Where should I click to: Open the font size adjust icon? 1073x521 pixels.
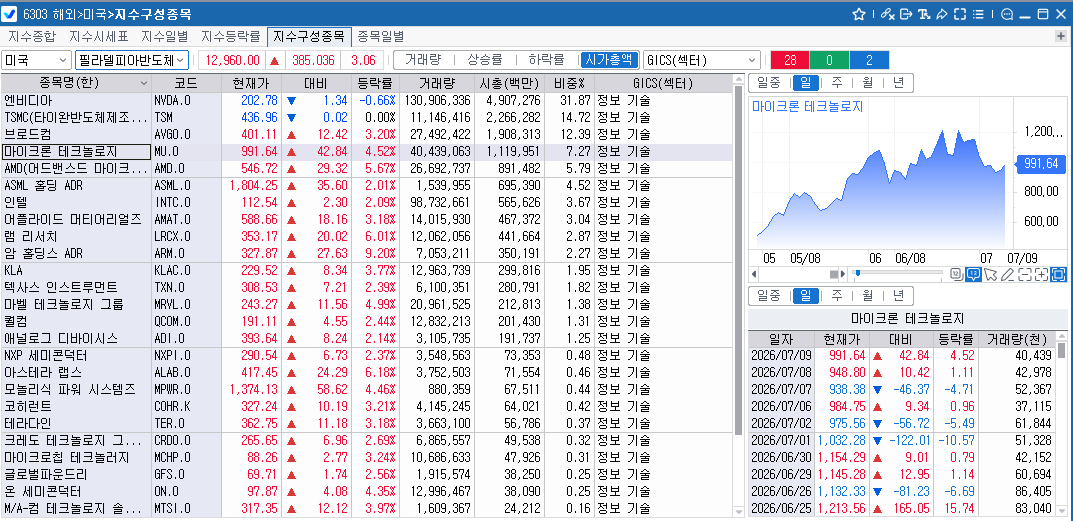(x=924, y=14)
